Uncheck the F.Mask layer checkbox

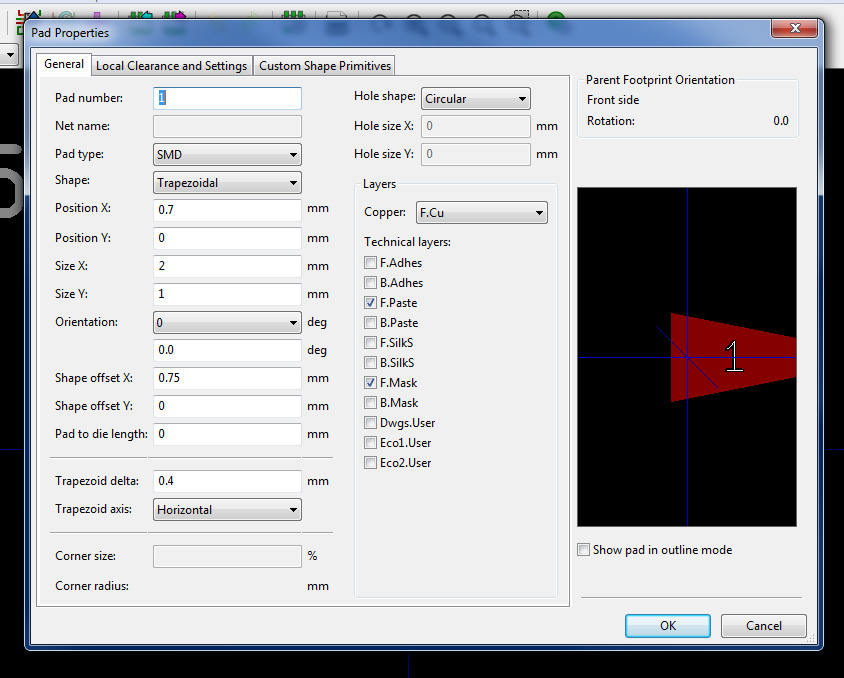point(370,383)
